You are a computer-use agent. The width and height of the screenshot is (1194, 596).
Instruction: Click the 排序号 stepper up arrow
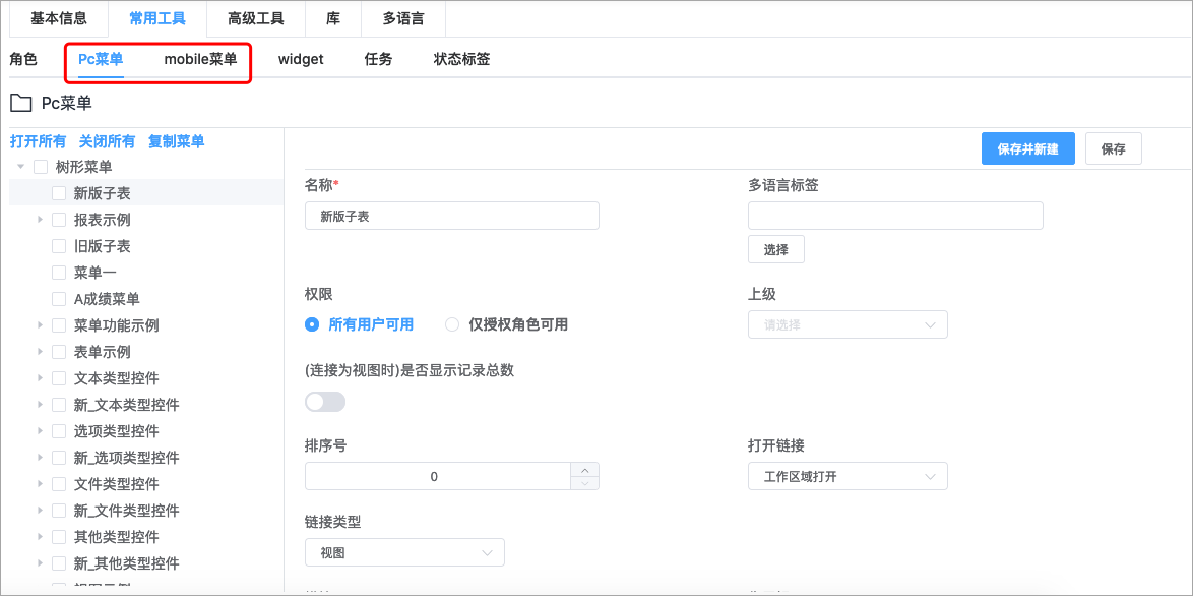(x=585, y=470)
